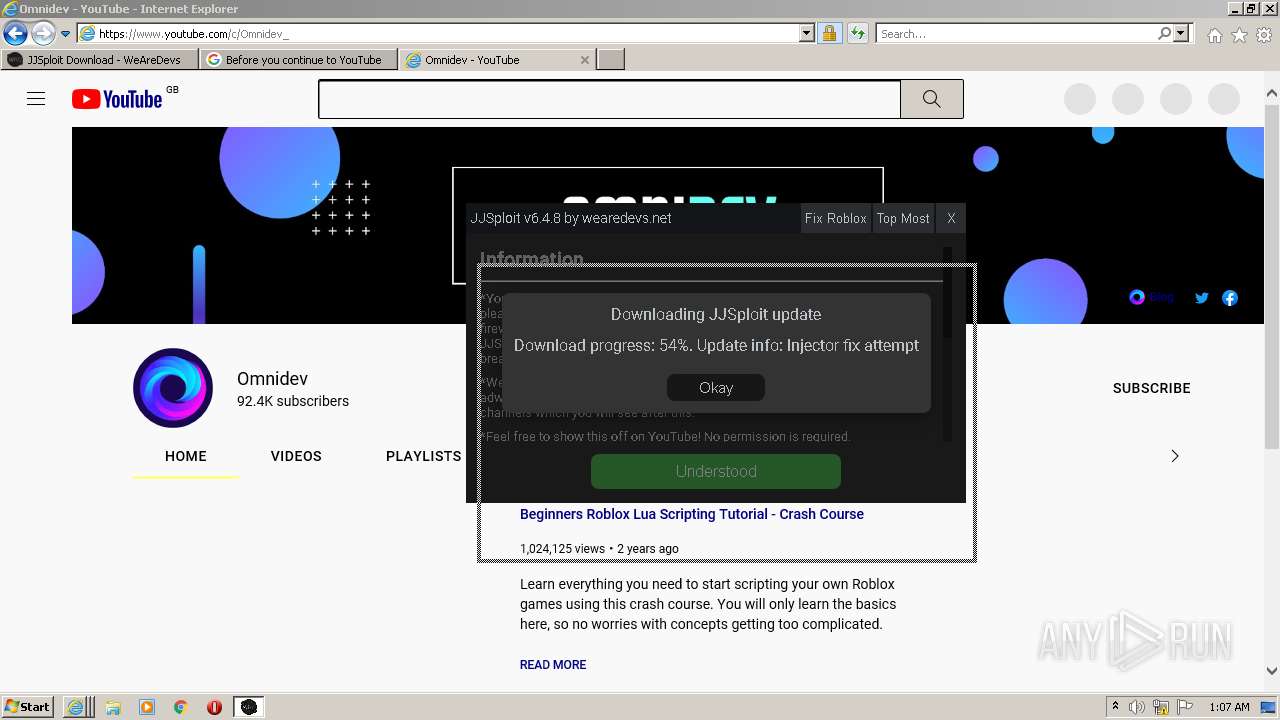Refresh the page with the green arrows icon
Image resolution: width=1280 pixels, height=720 pixels.
(857, 34)
